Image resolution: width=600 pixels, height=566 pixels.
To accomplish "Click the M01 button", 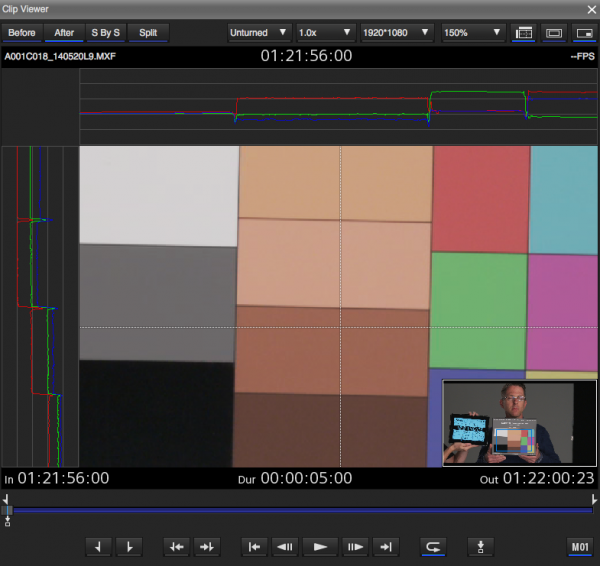I will click(580, 546).
